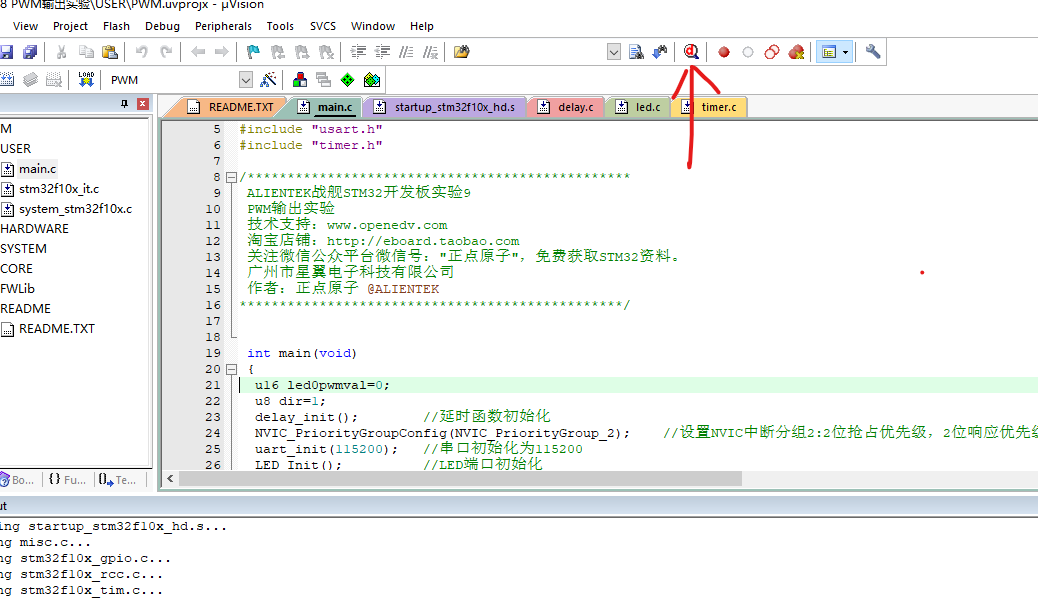
Task: Open Pack Installer icon
Action: click(x=372, y=80)
